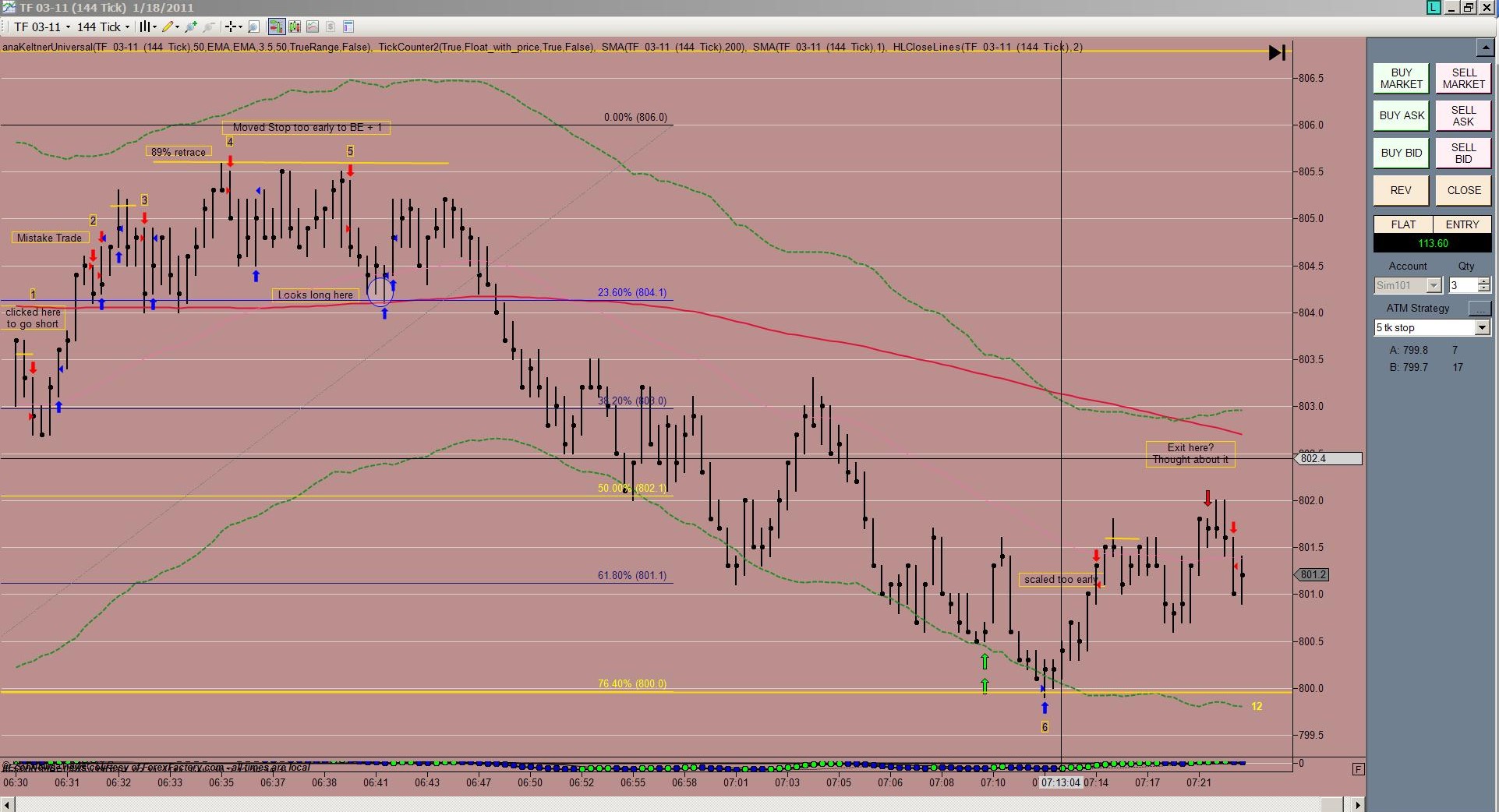Click the chart window title bar icon
Screen dimensions: 1499x812
[x=8, y=7]
